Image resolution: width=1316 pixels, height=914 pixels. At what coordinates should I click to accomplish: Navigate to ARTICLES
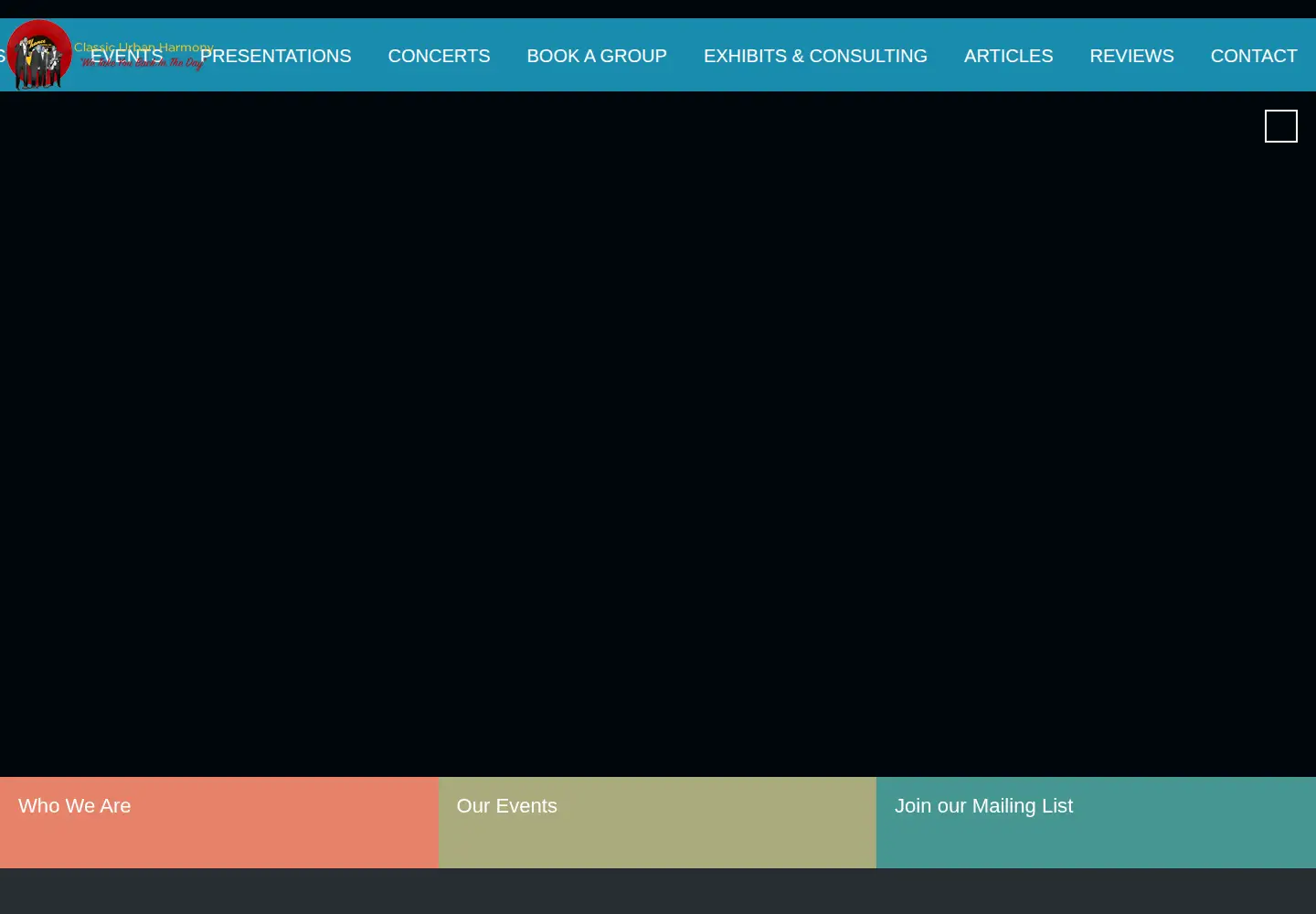[x=1008, y=56]
